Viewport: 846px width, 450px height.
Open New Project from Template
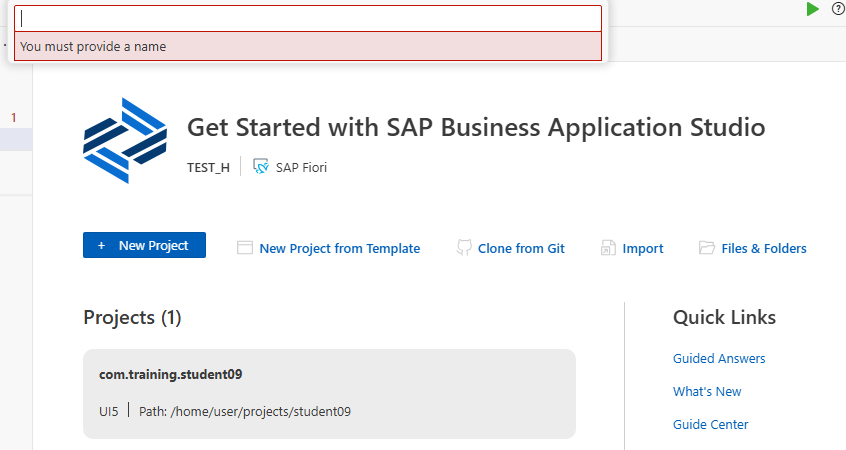339,248
